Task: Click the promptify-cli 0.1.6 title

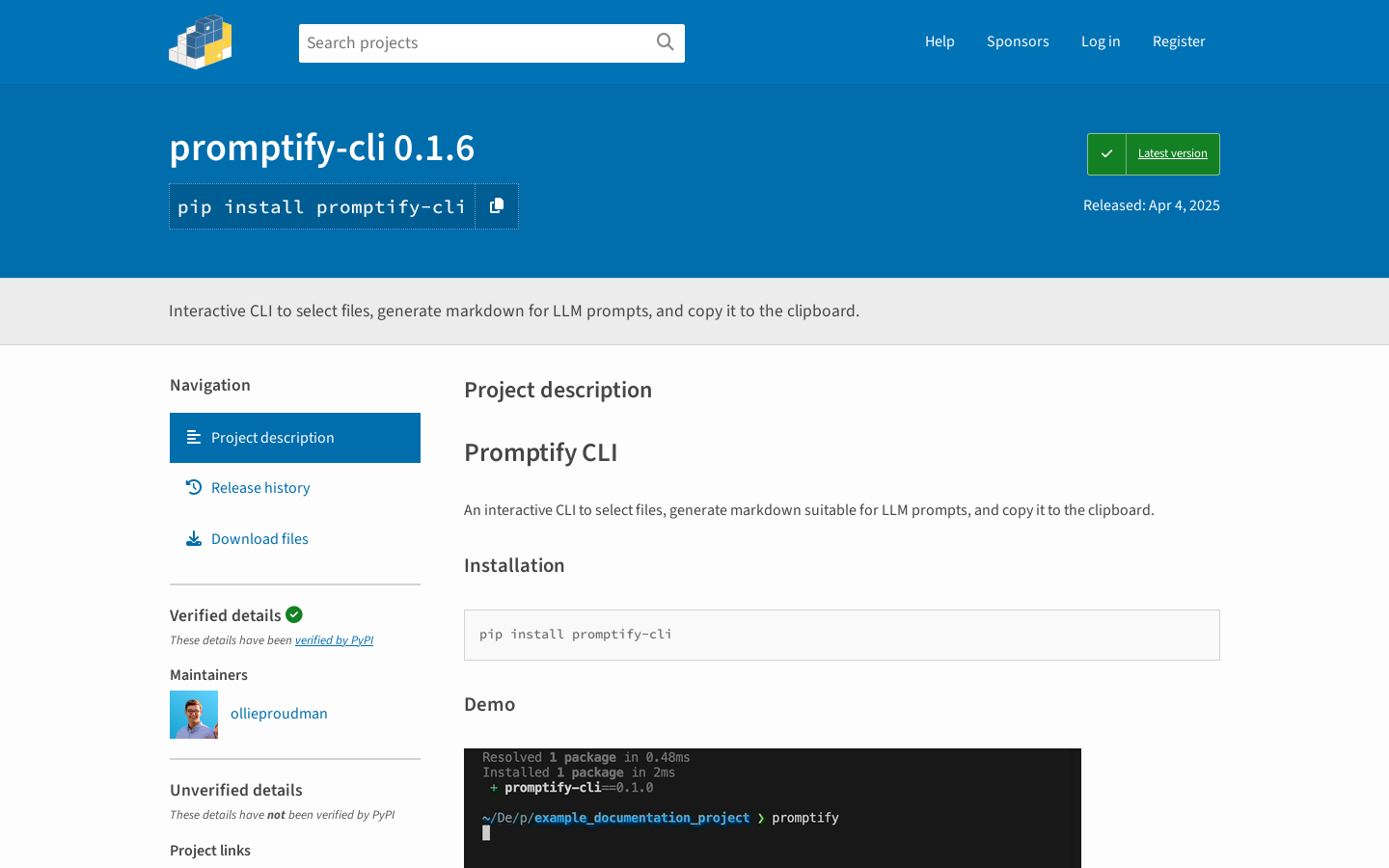Action: pyautogui.click(x=322, y=148)
